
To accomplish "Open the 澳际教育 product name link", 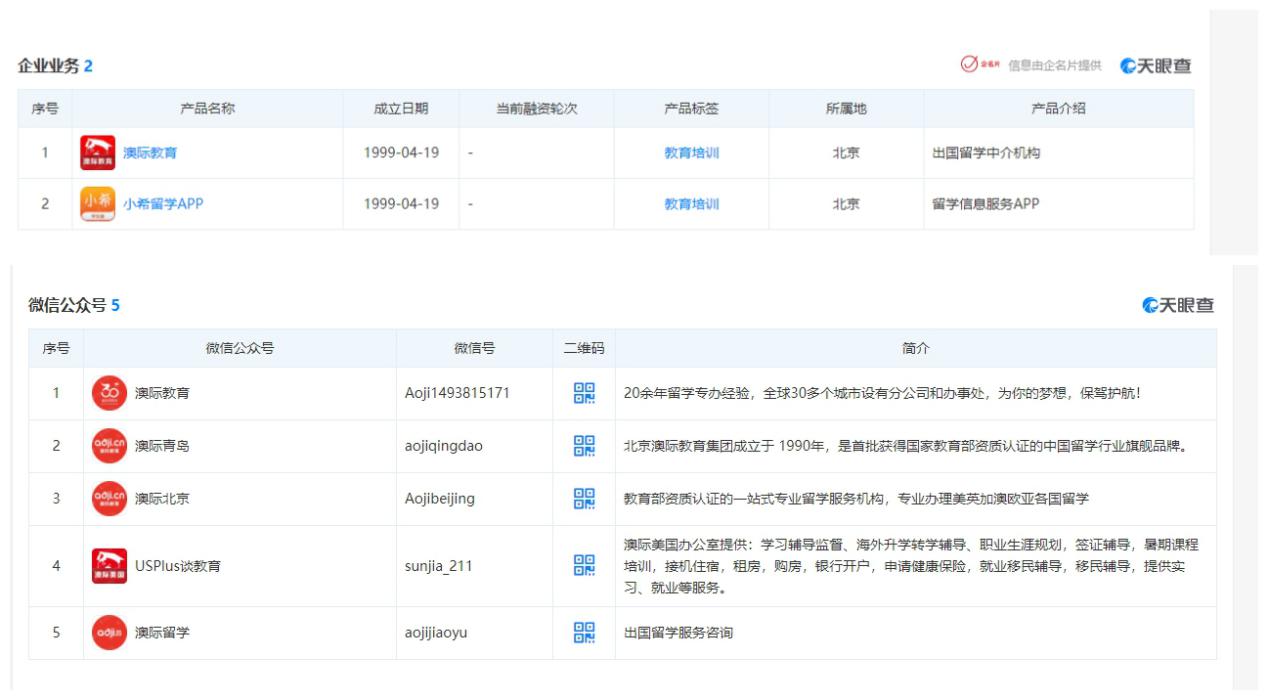I will point(150,153).
